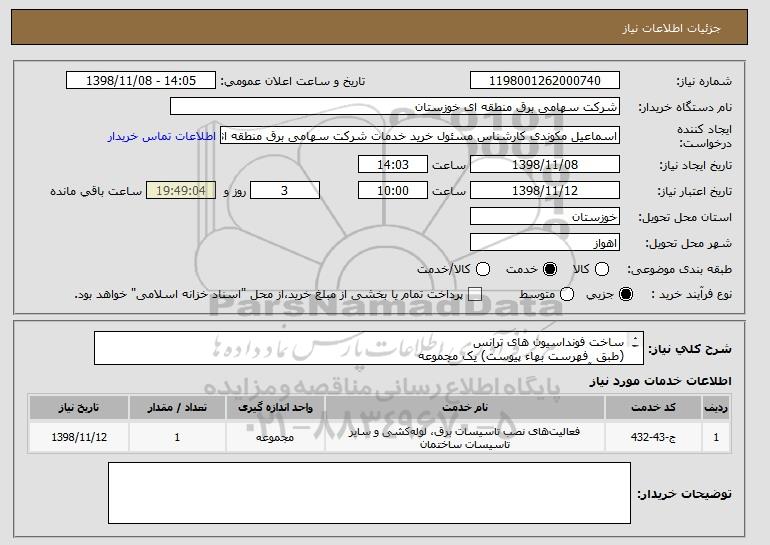Click the 10:00 validity time field

[394, 190]
